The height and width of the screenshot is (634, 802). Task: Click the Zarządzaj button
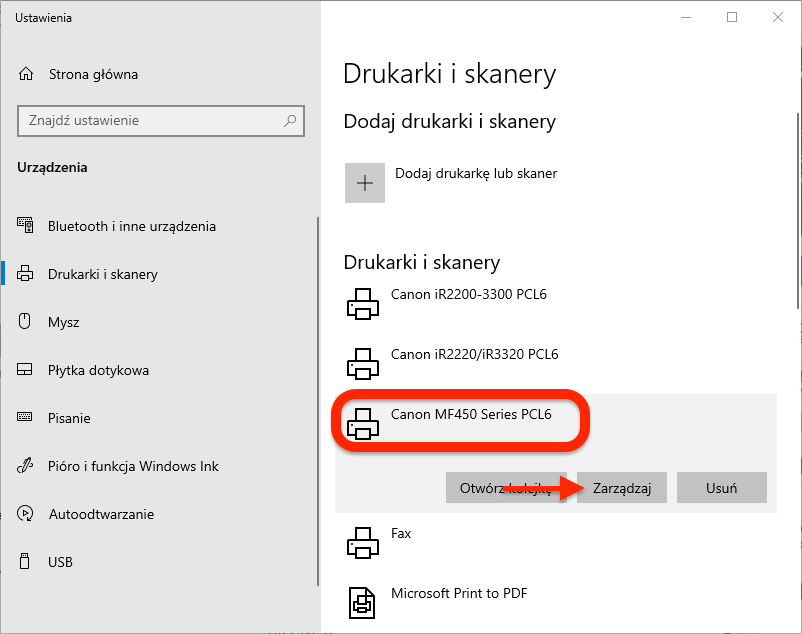(621, 488)
